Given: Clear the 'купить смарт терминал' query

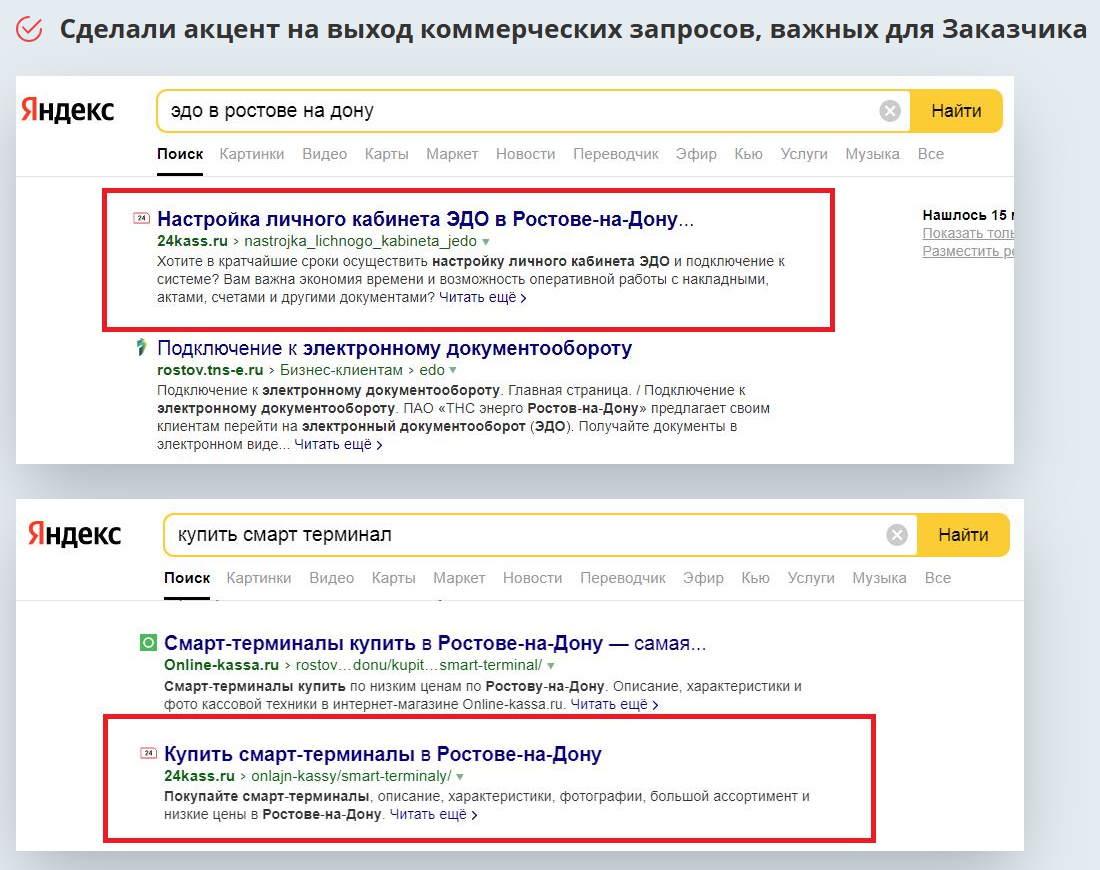Looking at the screenshot, I should 897,535.
